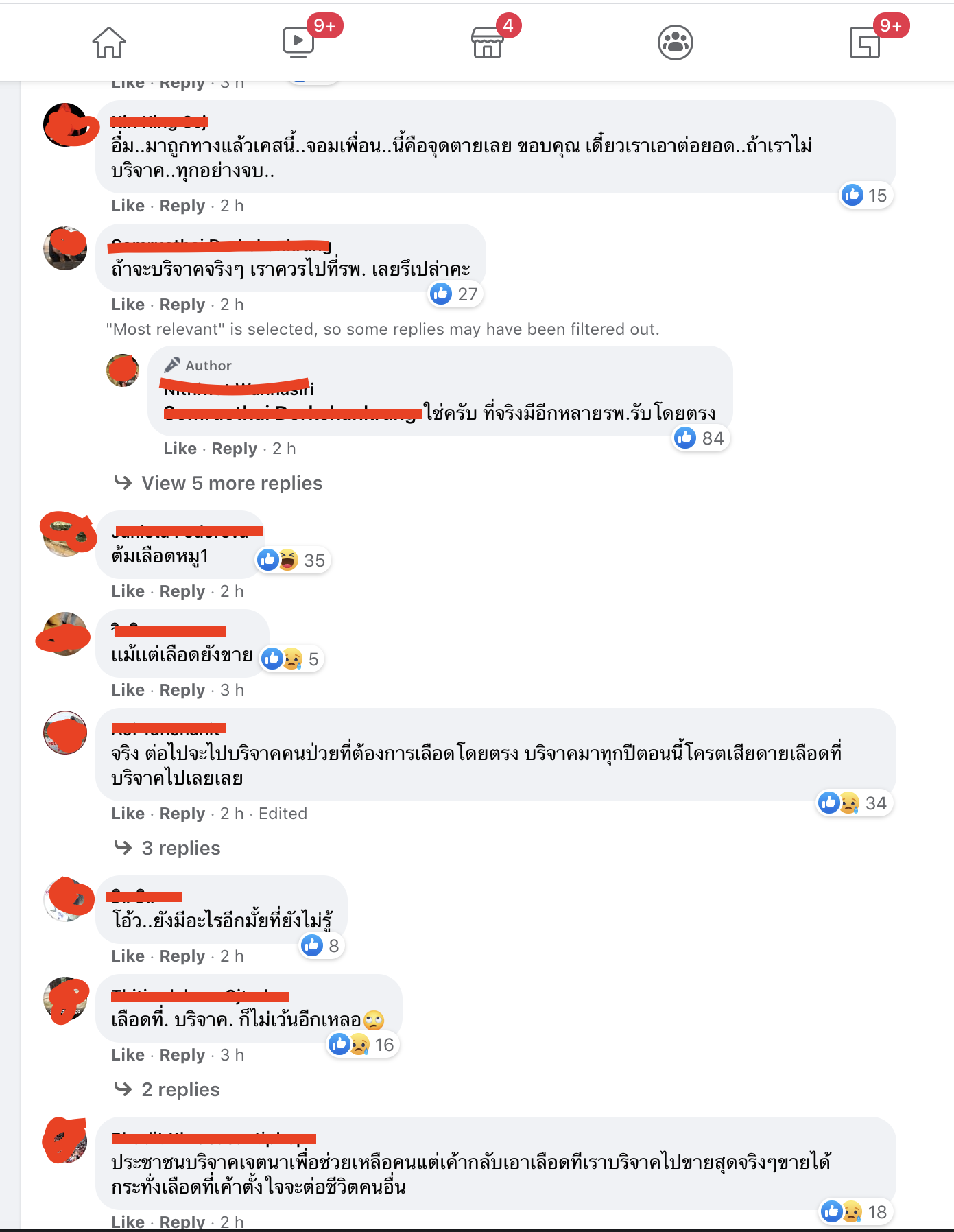Open the Marketplace storefront icon
954x1232 pixels.
tap(487, 43)
